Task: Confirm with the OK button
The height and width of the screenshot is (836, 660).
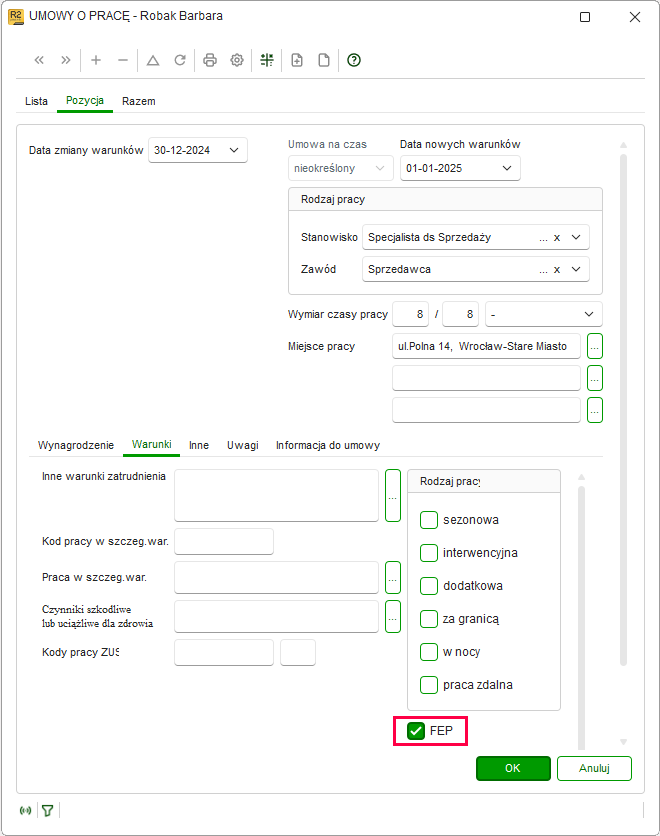Action: [x=513, y=768]
